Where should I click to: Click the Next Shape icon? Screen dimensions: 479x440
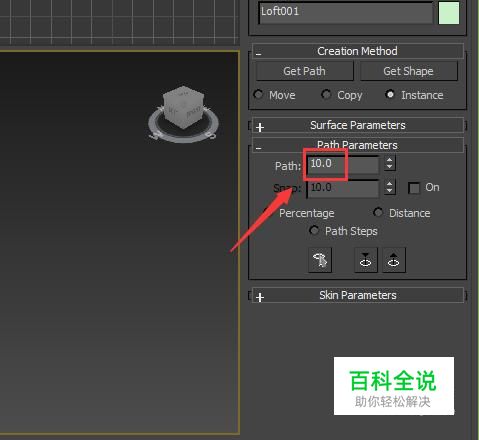pyautogui.click(x=394, y=260)
